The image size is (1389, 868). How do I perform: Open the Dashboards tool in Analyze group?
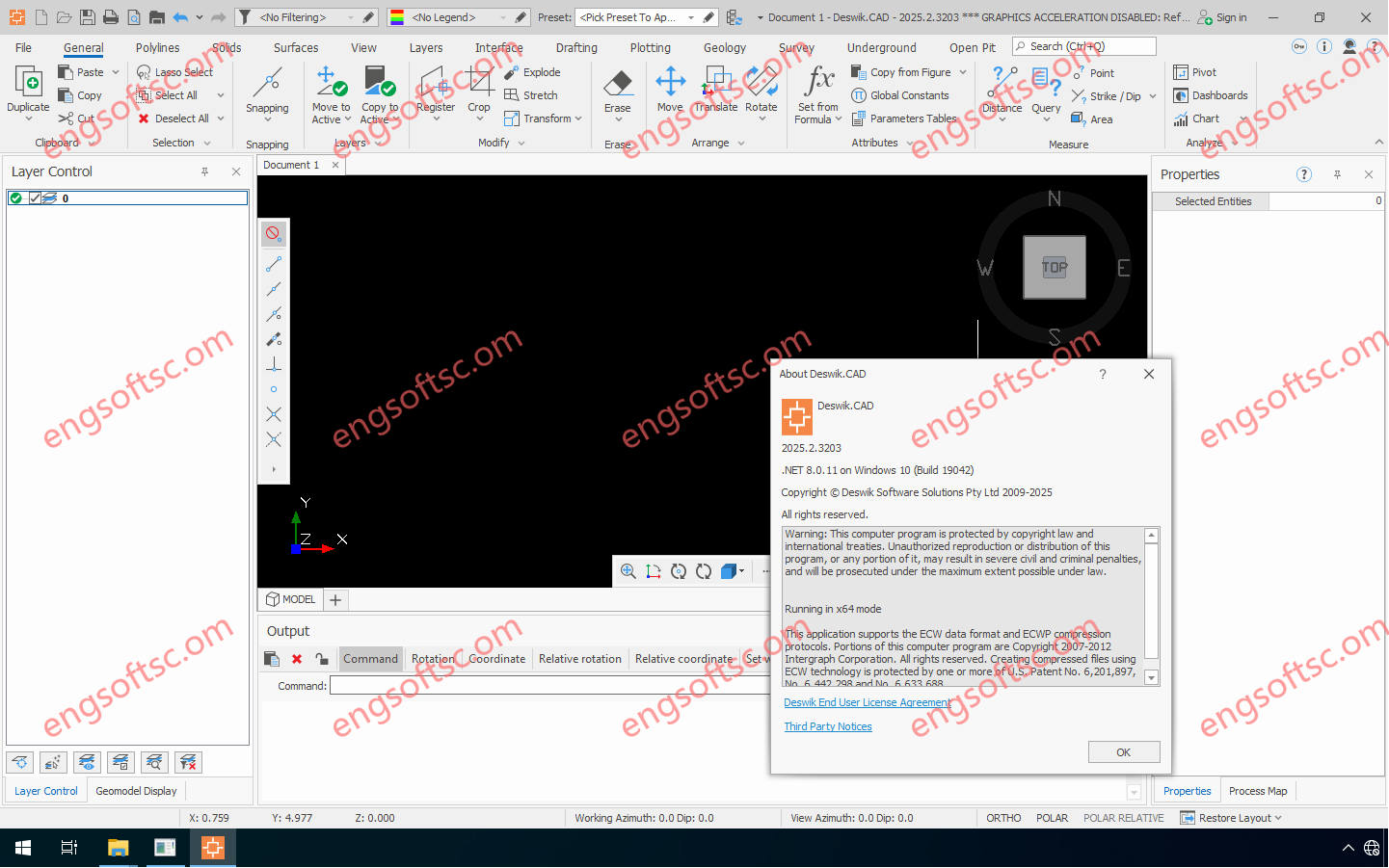[1210, 95]
